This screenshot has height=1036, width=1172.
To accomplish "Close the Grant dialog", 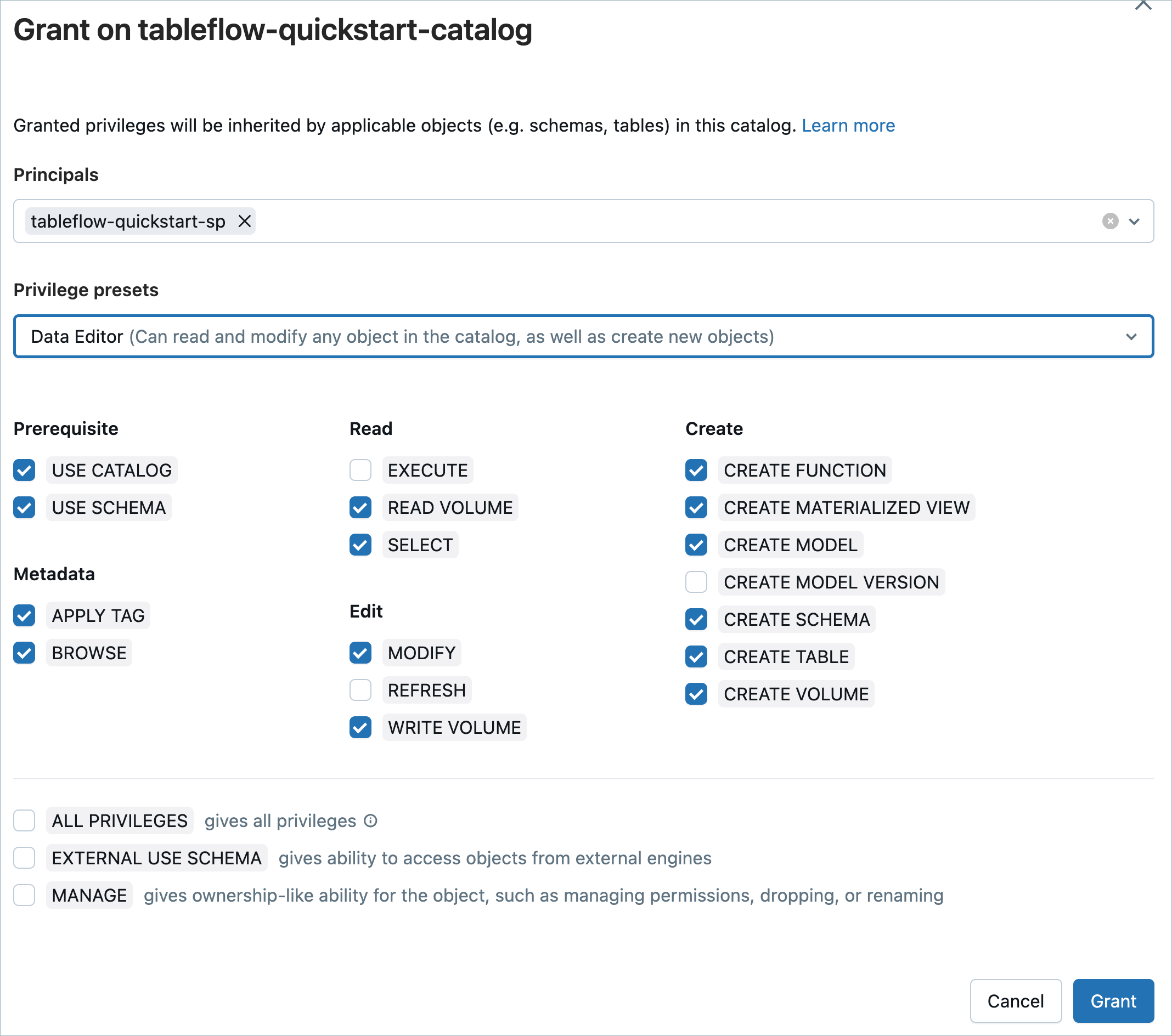I will [1143, 4].
